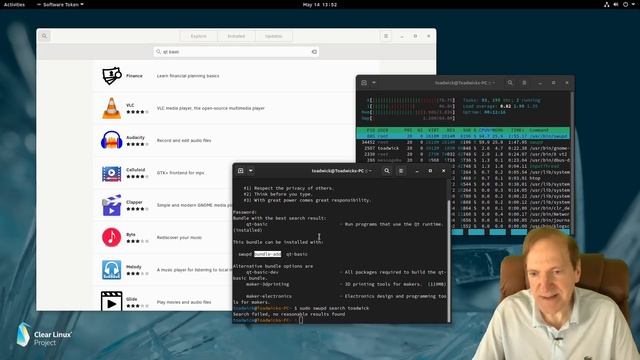
Task: Click Activities in the top bar
Action: point(14,4)
